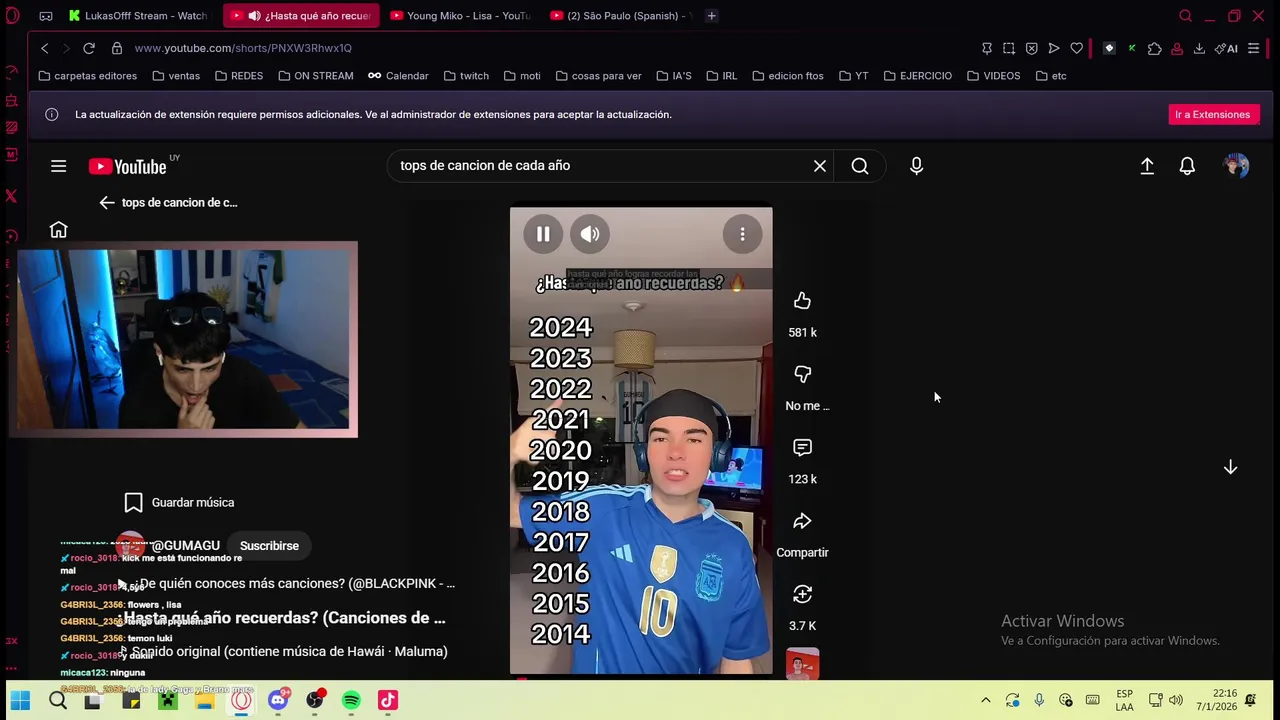Open the Calendar bookmark

398,76
